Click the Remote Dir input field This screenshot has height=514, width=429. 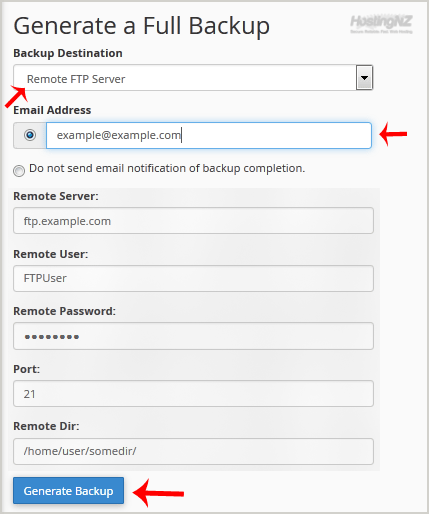pyautogui.click(x=193, y=451)
